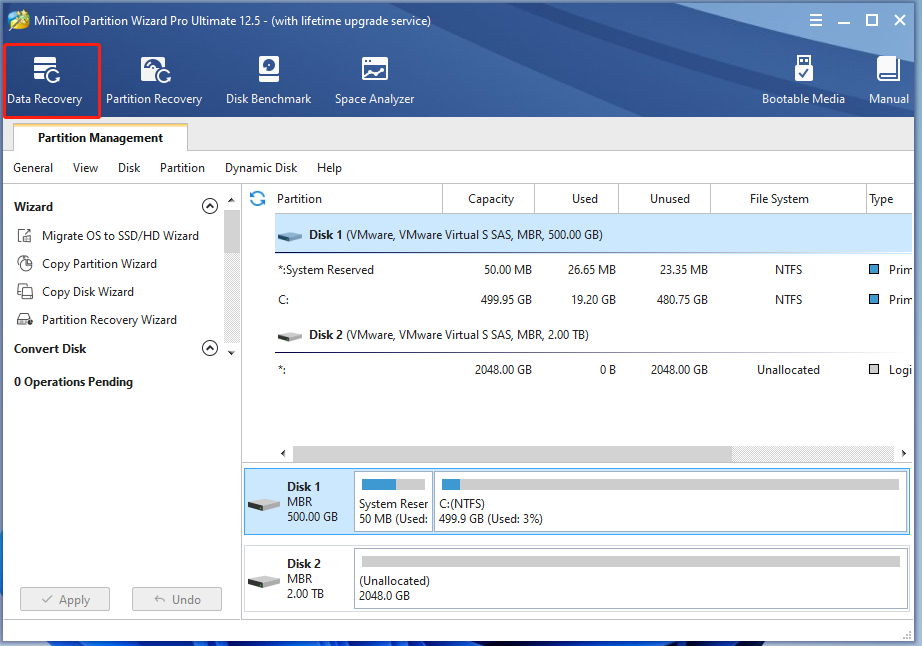Click the 19.20 GB used value

pyautogui.click(x=593, y=300)
